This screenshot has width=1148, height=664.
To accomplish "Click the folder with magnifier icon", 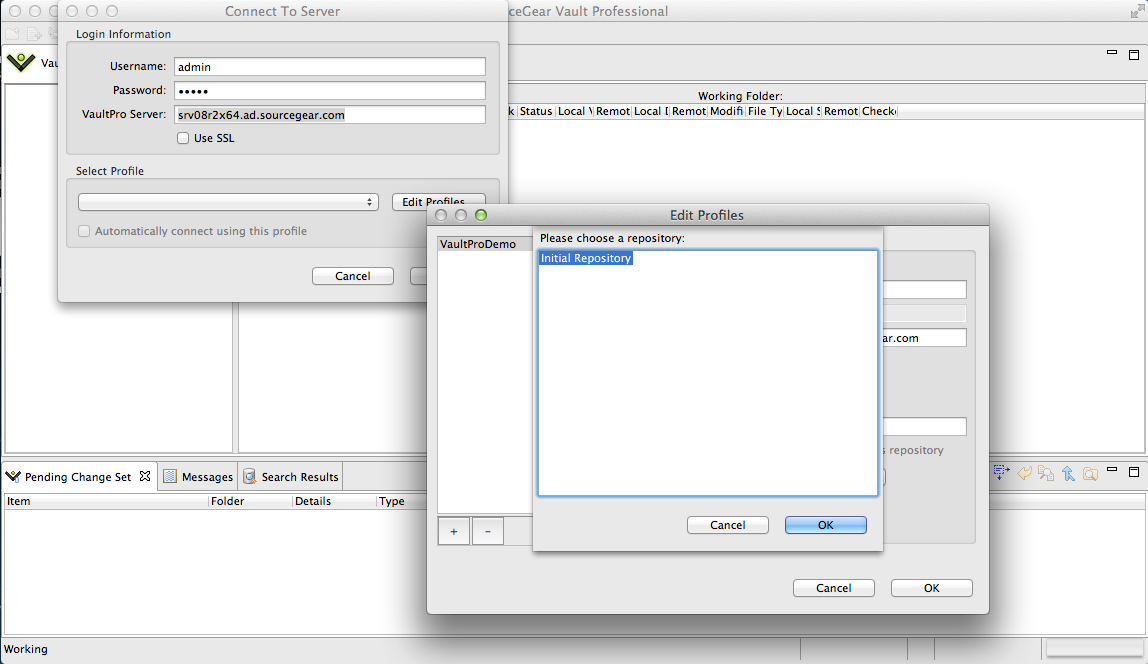I will [x=1090, y=474].
